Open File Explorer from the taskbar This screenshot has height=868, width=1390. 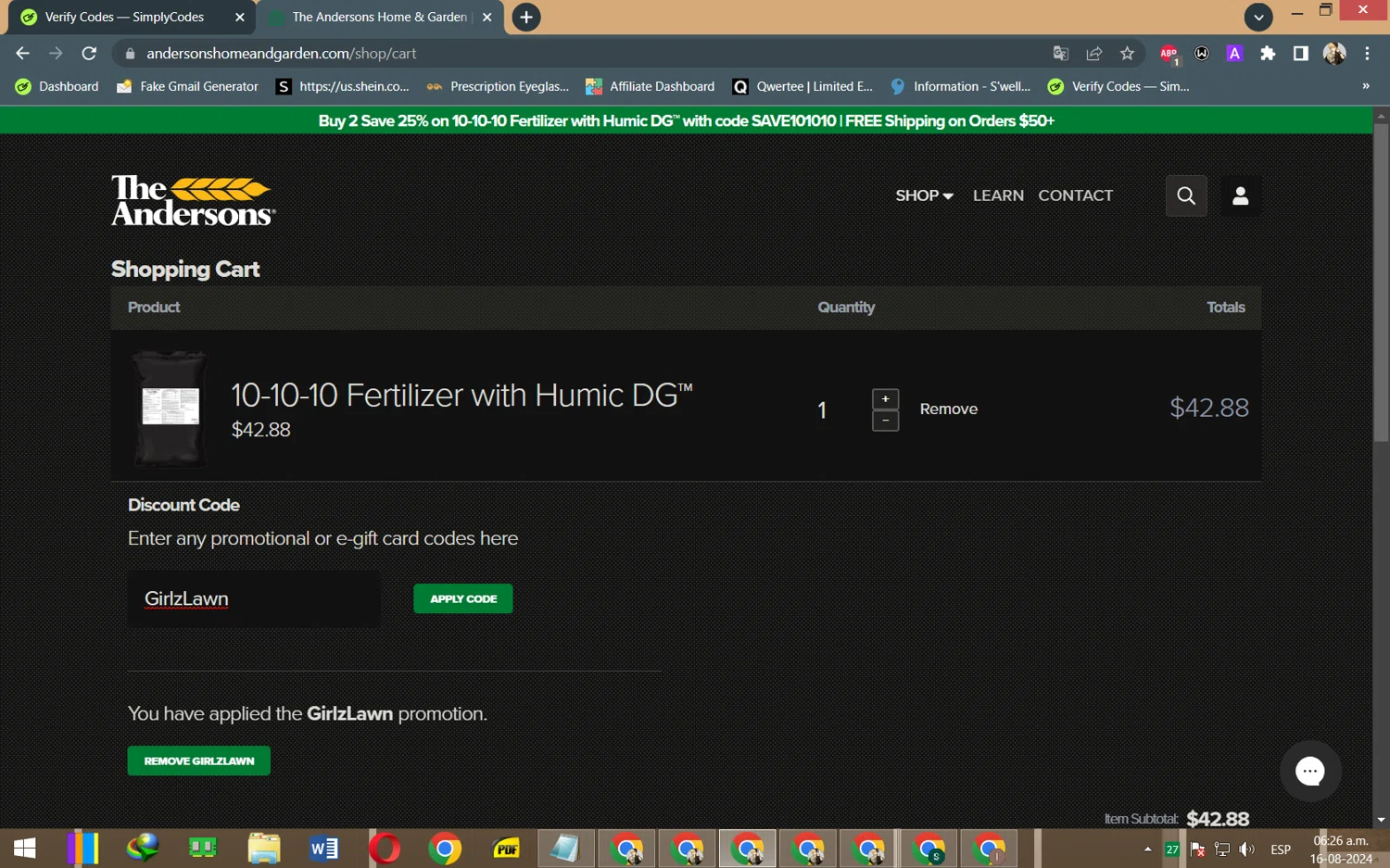264,848
